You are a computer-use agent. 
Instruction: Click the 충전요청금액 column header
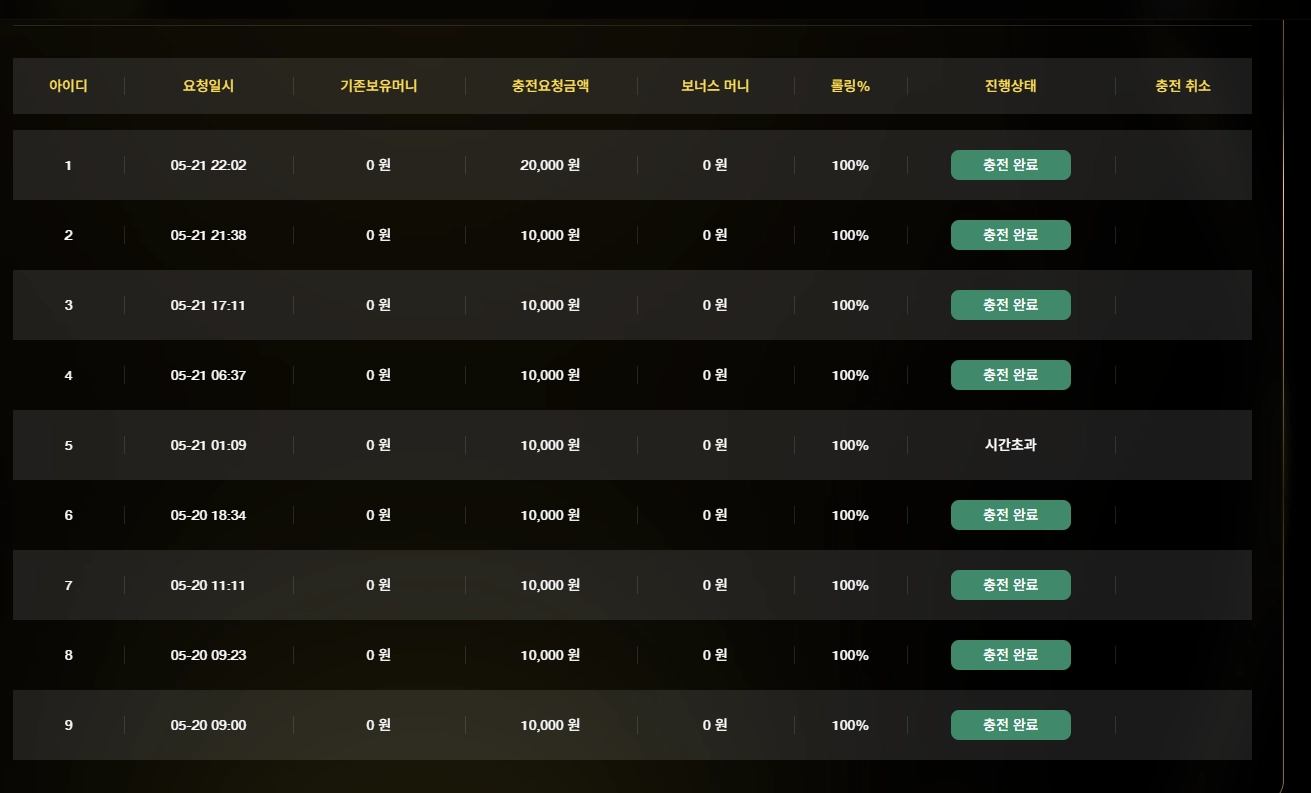[x=550, y=86]
